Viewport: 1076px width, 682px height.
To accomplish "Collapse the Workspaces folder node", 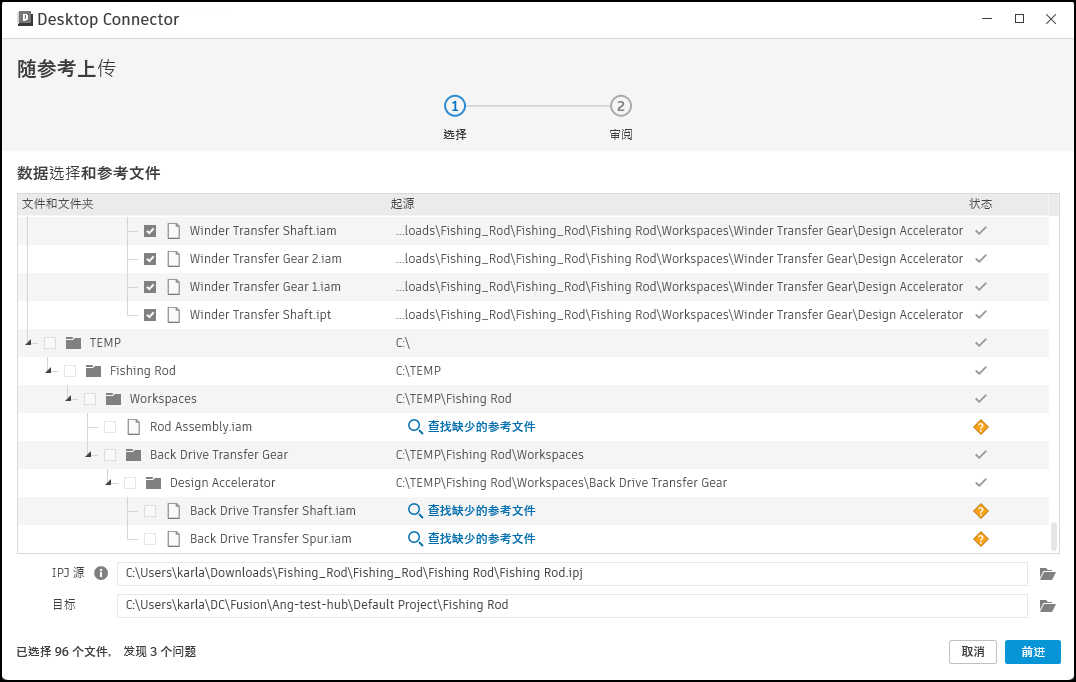I will tap(69, 400).
